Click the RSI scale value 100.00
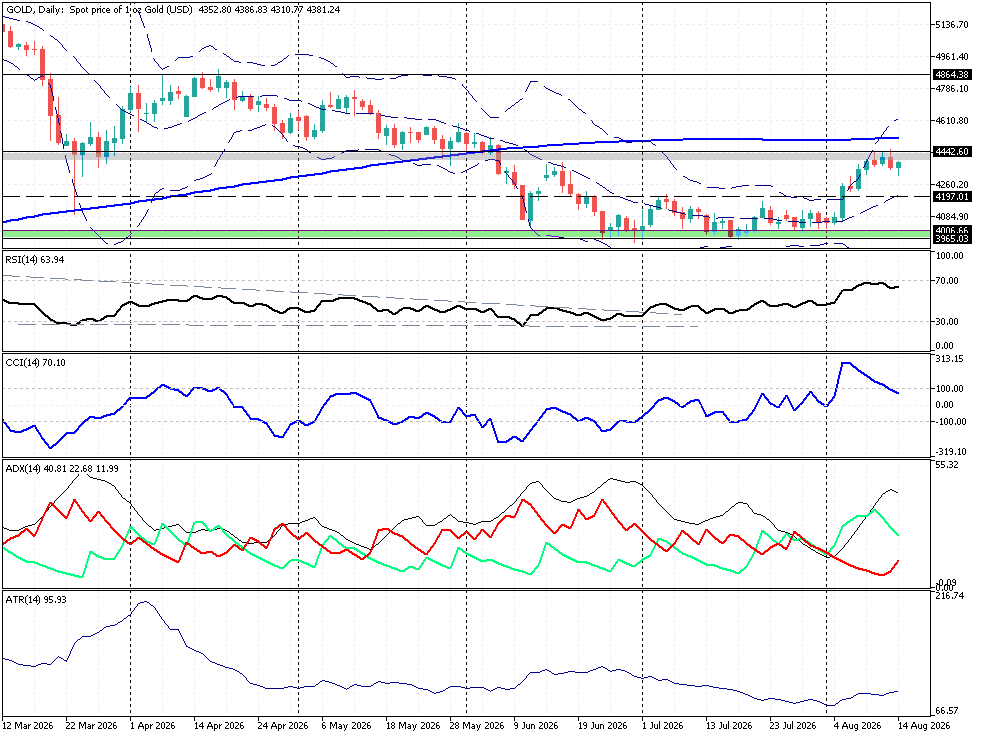 click(x=949, y=256)
